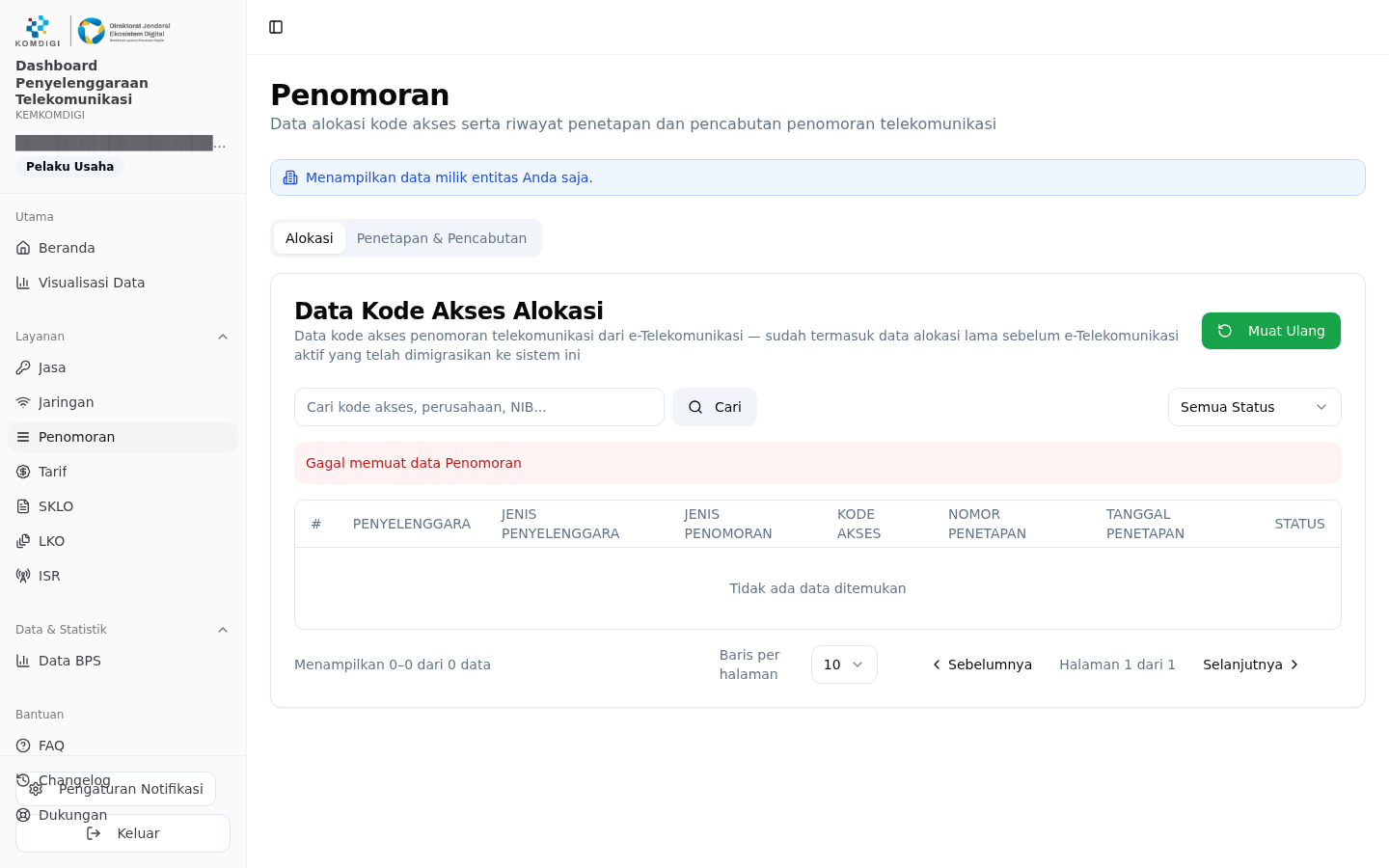Click the PENYELENGGARA column header

[x=412, y=524]
